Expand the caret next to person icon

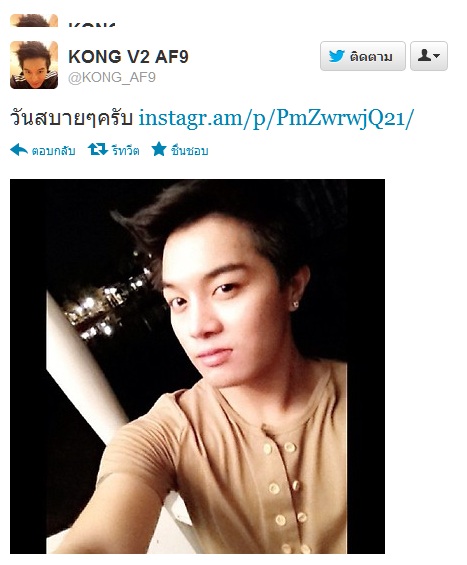point(436,56)
